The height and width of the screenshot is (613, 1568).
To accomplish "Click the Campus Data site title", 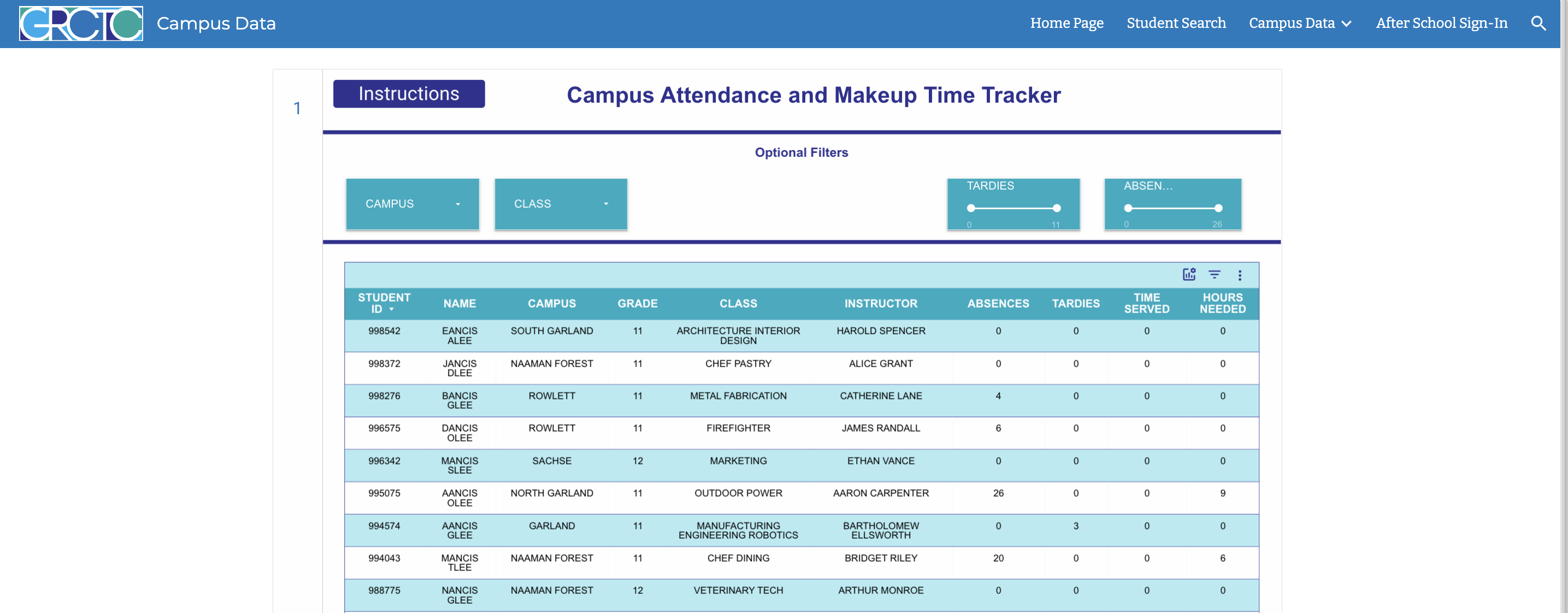I will (x=216, y=23).
